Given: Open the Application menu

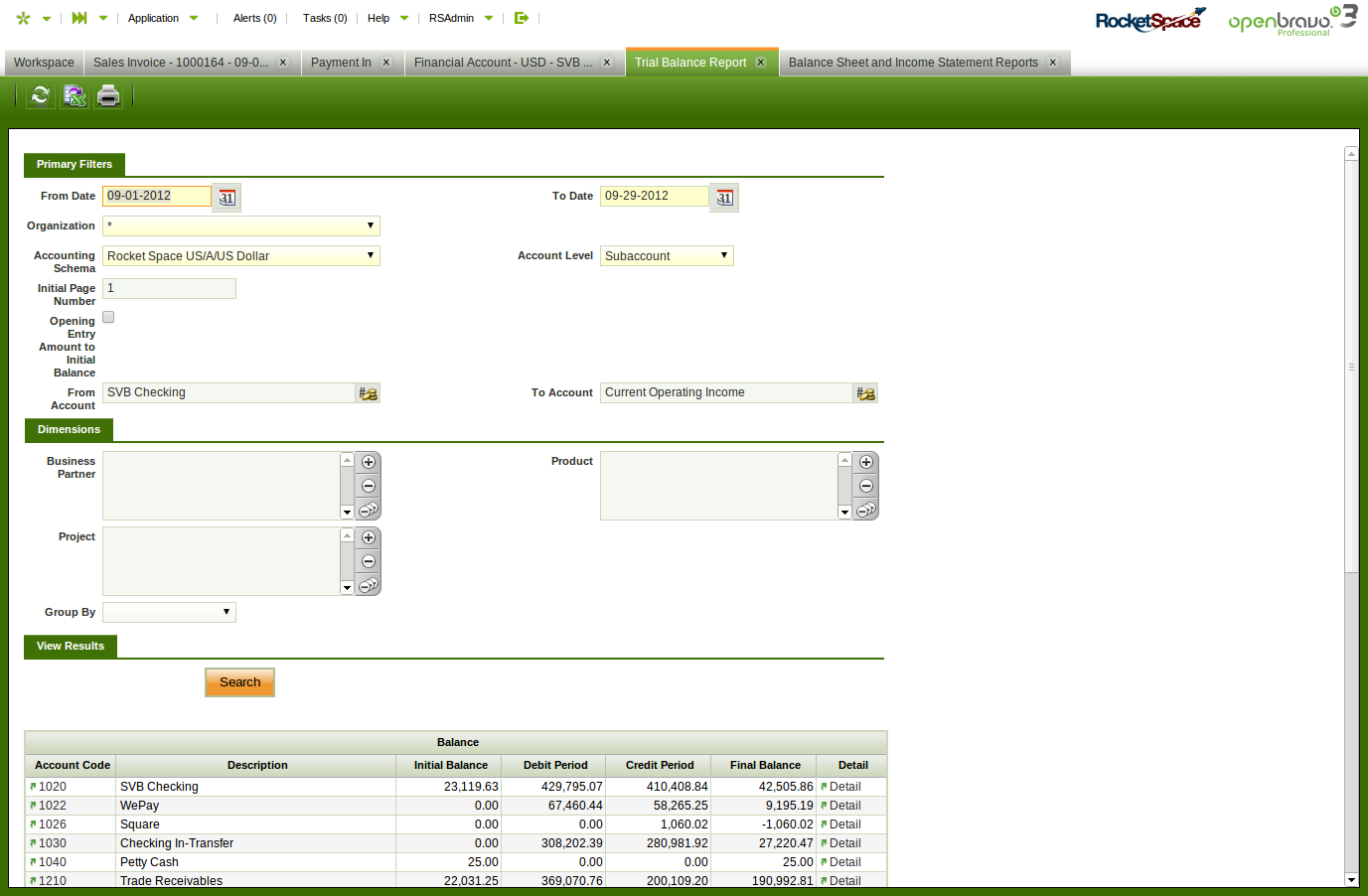Looking at the screenshot, I should click(x=154, y=18).
